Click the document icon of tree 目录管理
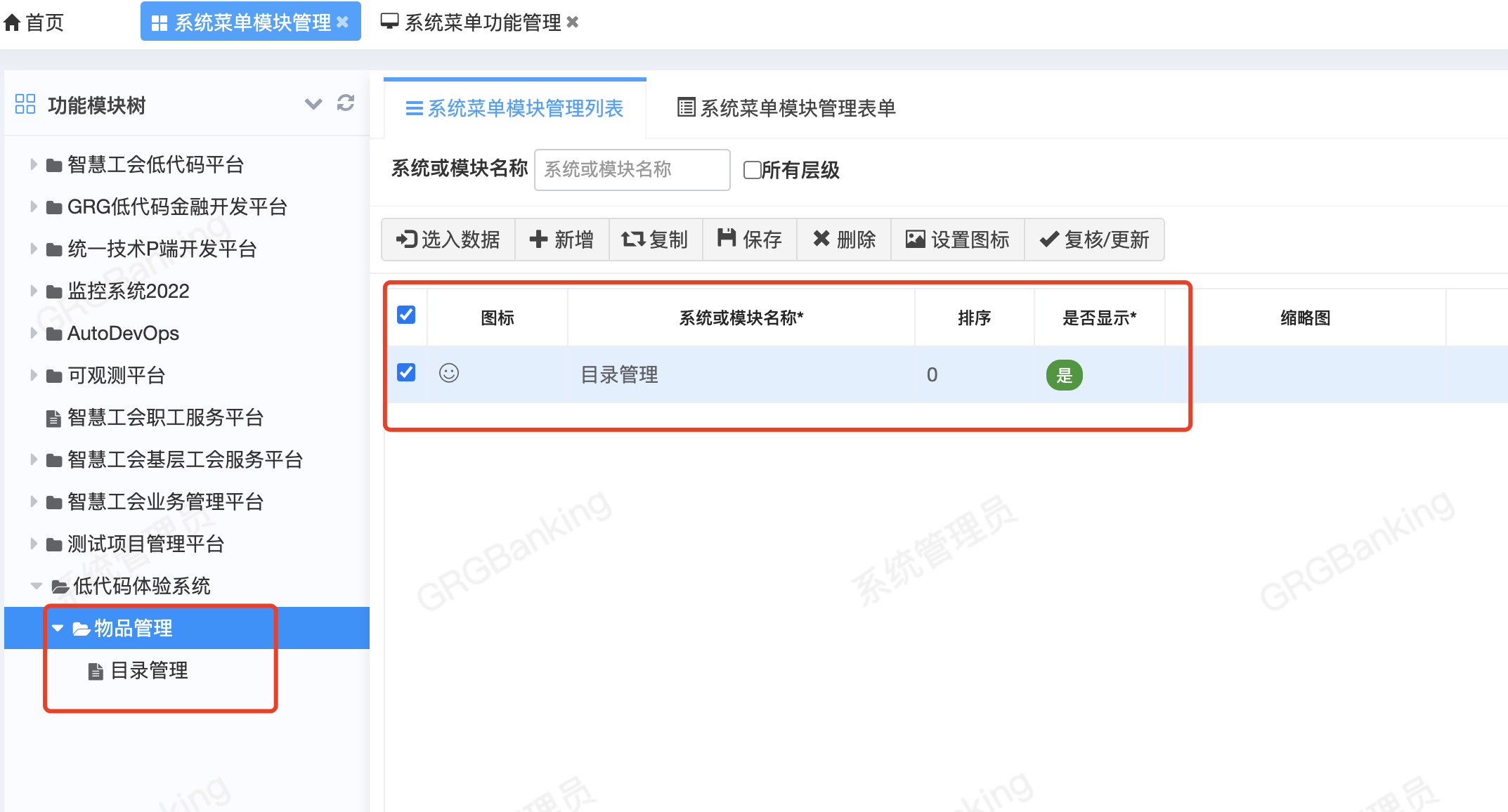 coord(96,672)
